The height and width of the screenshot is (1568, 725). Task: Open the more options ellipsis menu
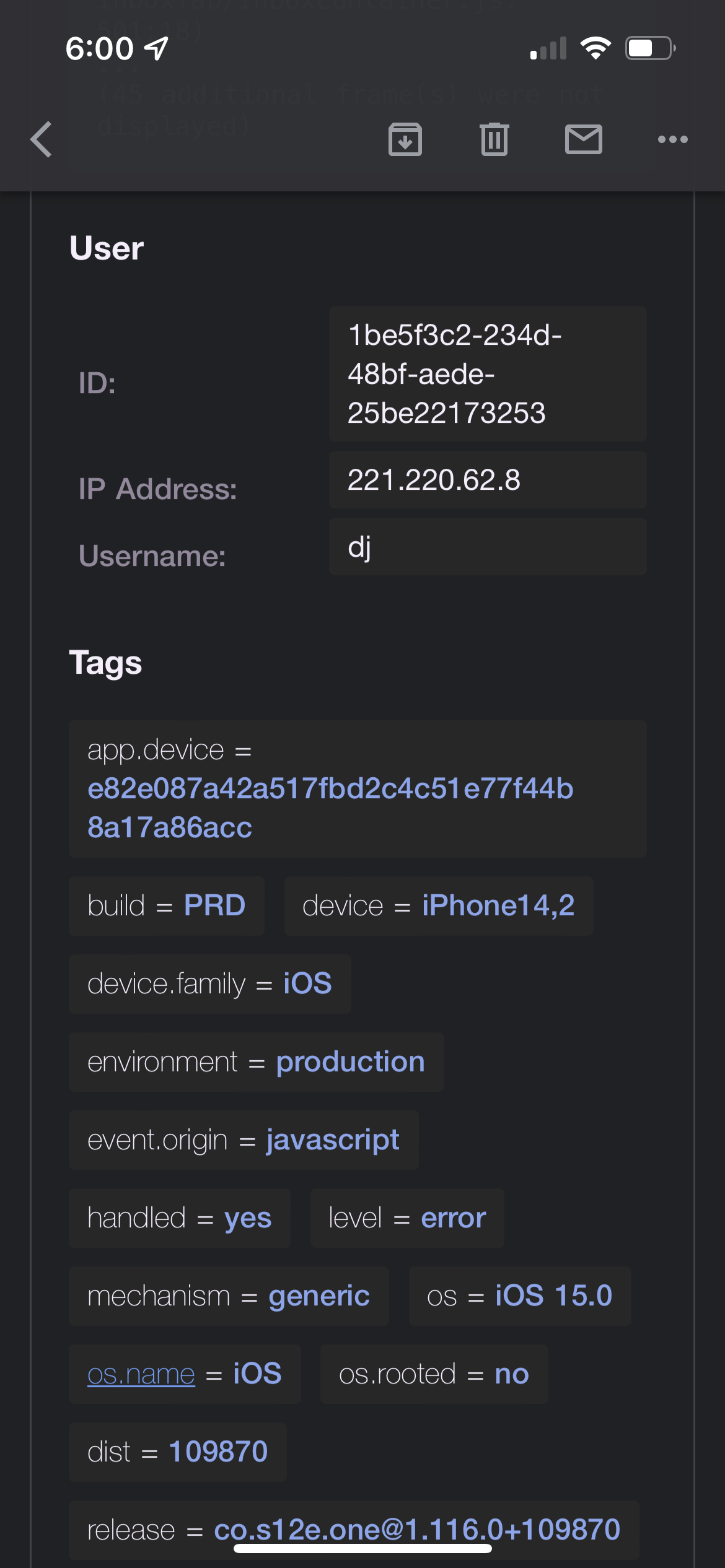click(673, 139)
